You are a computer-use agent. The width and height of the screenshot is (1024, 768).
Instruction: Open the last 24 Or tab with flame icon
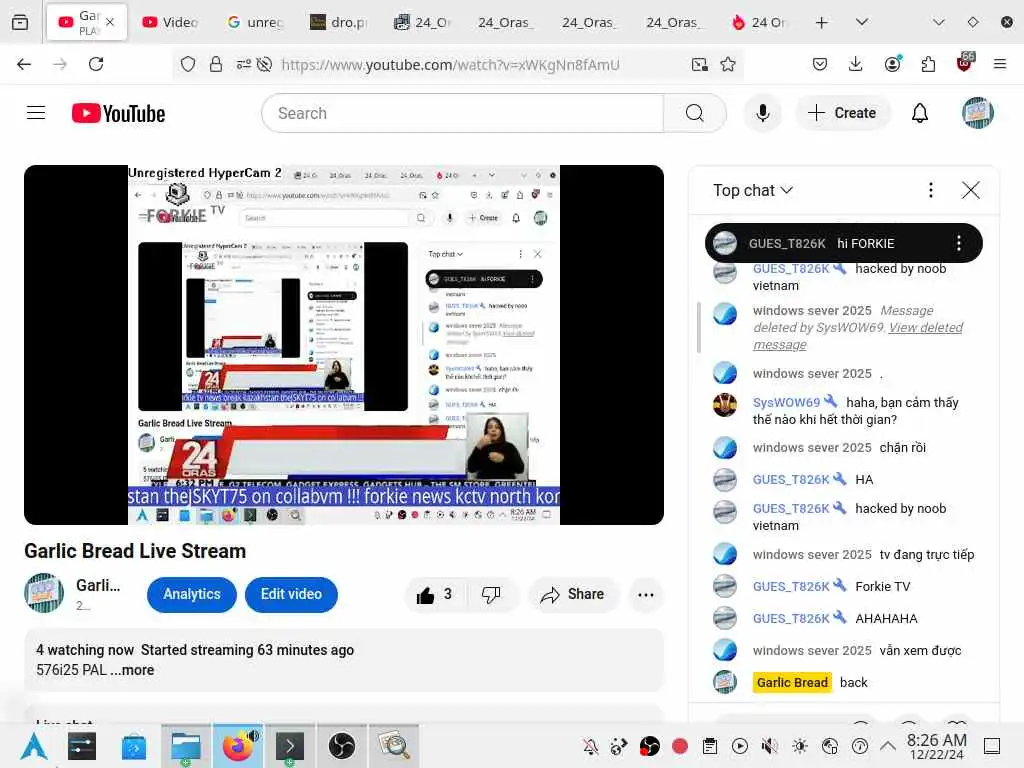click(760, 23)
